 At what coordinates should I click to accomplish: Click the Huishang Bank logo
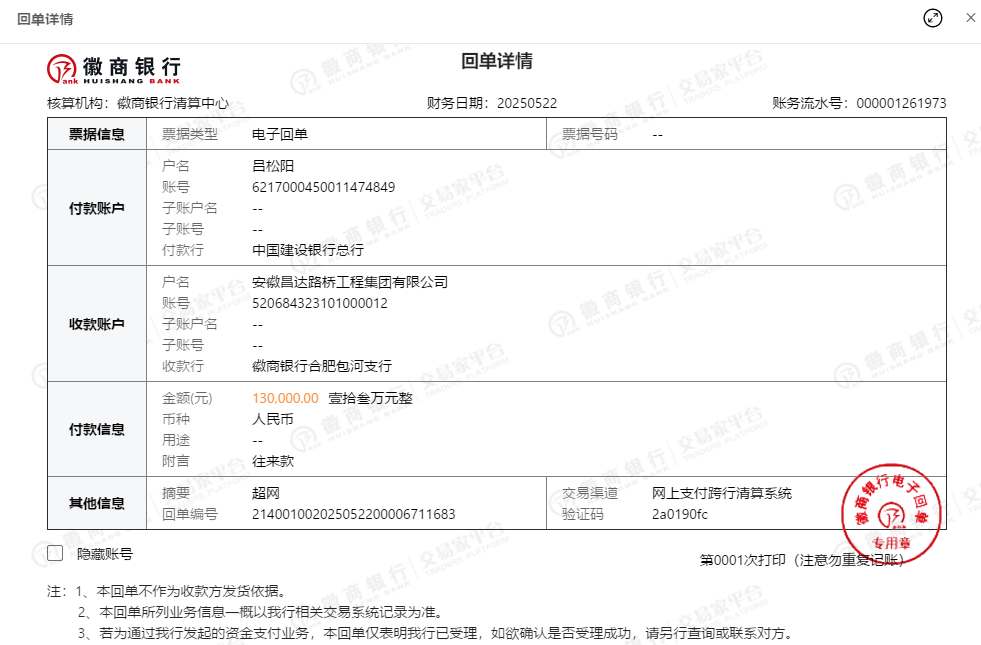114,67
